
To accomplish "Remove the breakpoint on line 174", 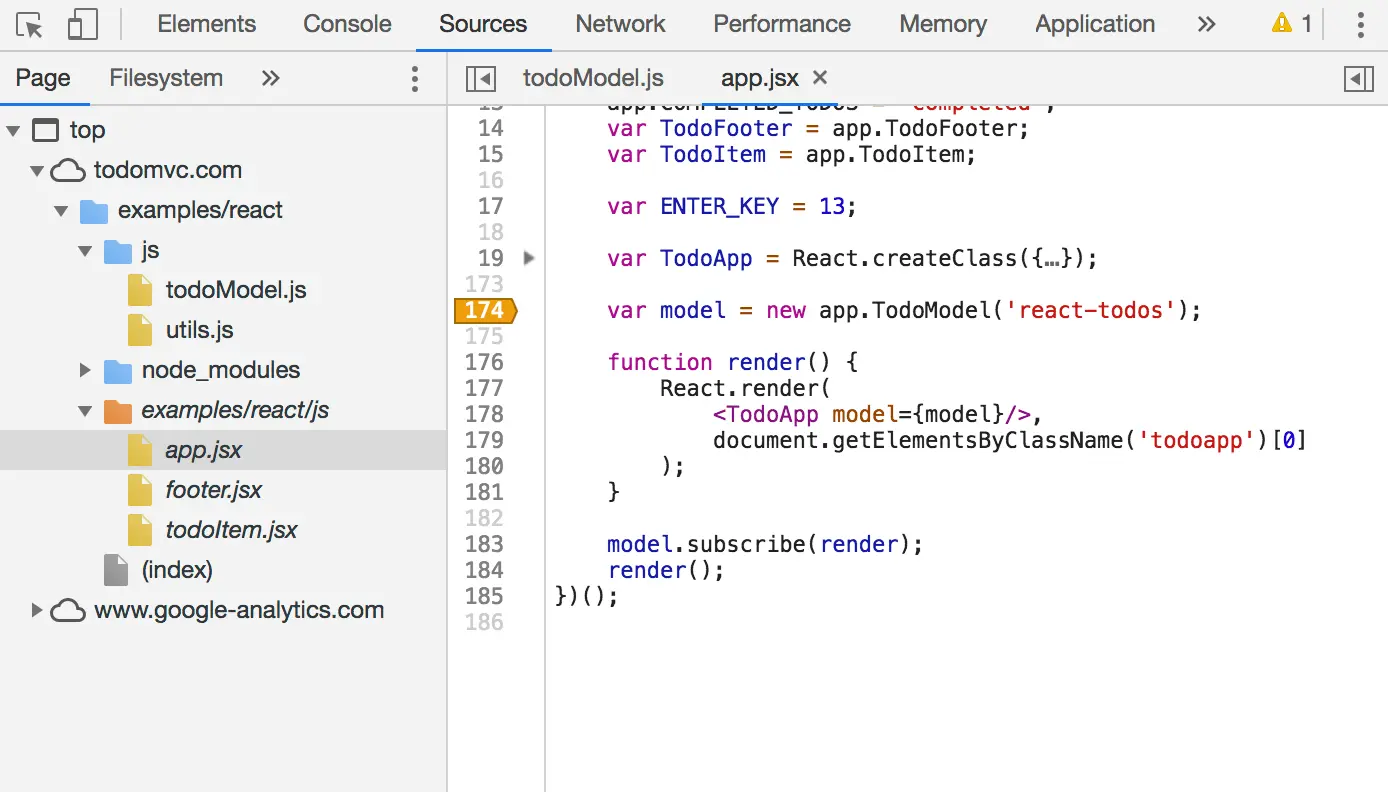I will click(x=485, y=310).
